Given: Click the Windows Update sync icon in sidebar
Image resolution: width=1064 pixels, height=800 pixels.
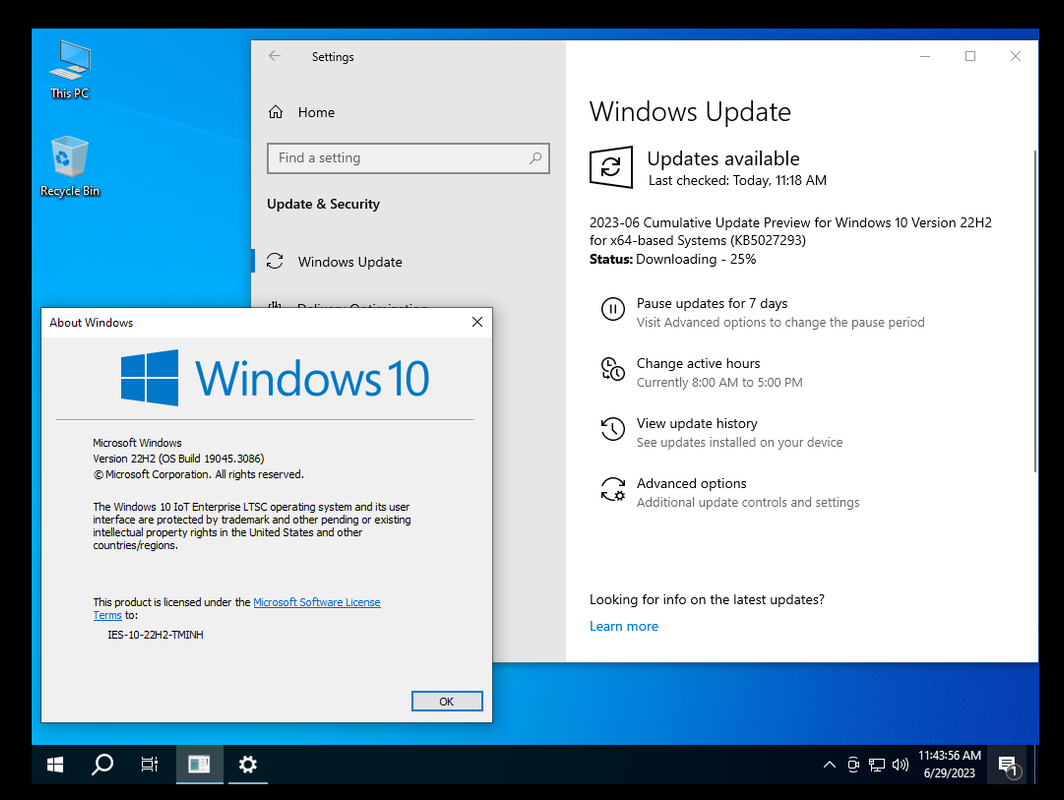Looking at the screenshot, I should pos(275,261).
